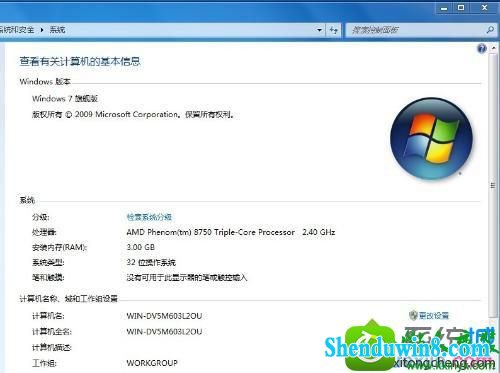The height and width of the screenshot is (373, 500).
Task: Go to 系统和安全 breadcrumb item
Action: coord(17,30)
